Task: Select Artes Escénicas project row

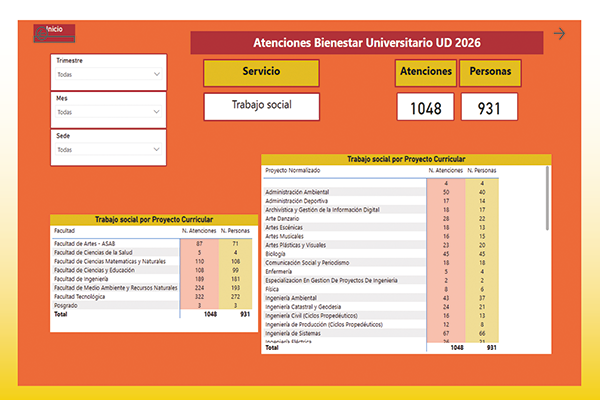Action: pyautogui.click(x=382, y=227)
